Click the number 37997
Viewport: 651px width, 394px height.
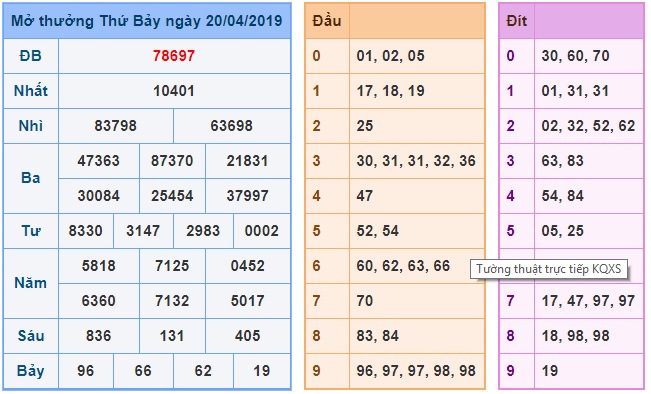(x=247, y=196)
